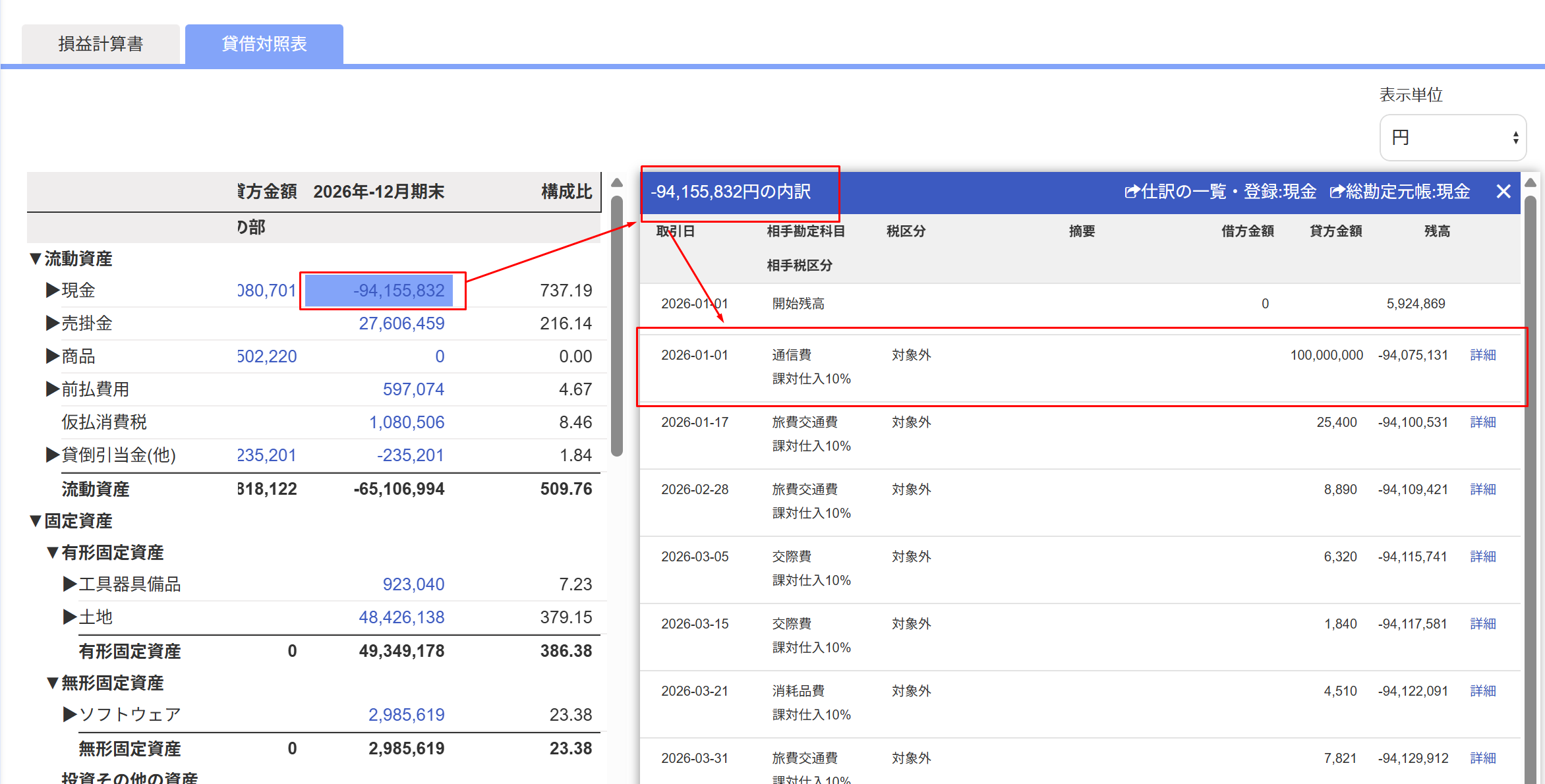The image size is (1545, 784).
Task: Expand the 売掛金 row
Action: [53, 323]
